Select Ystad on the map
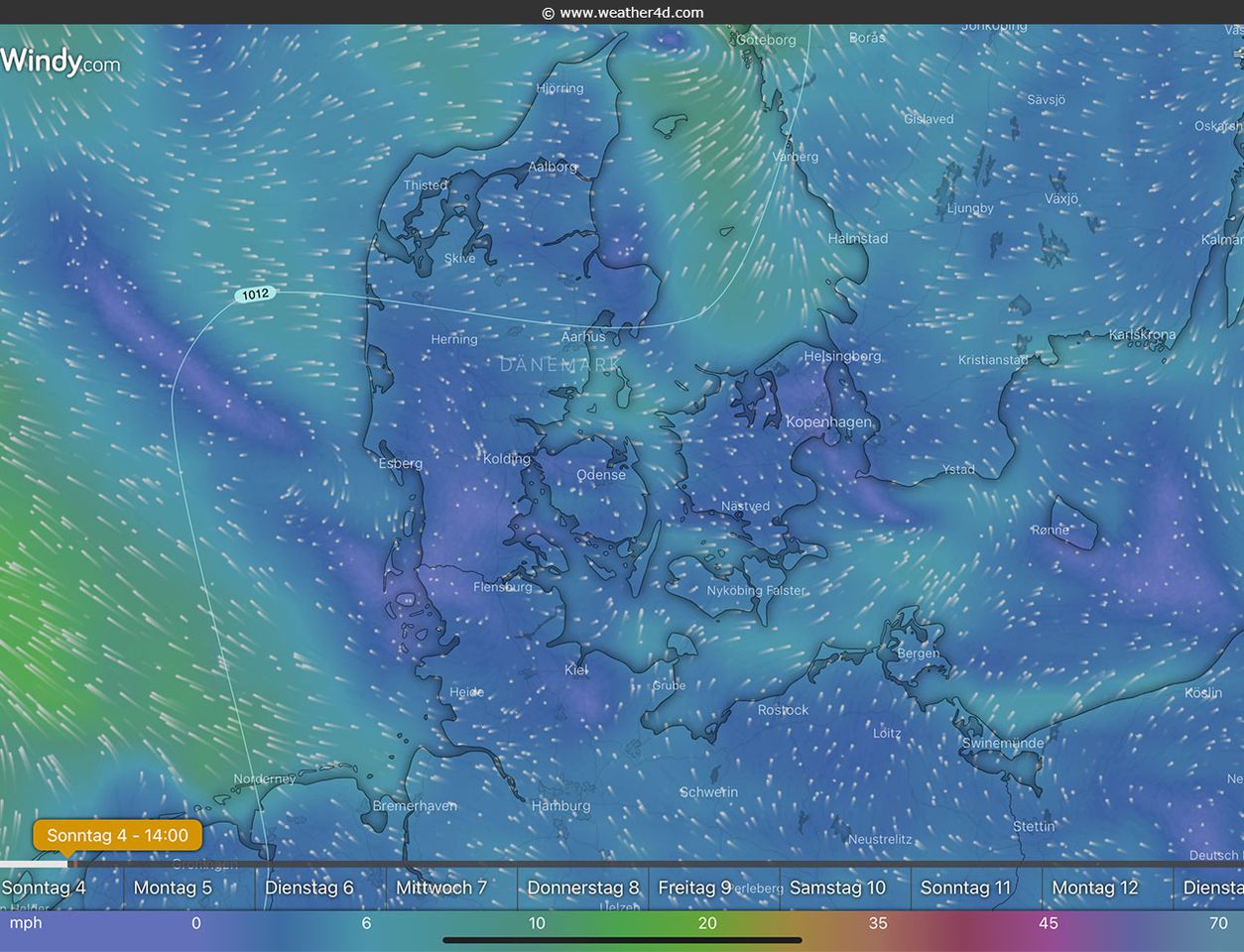Image resolution: width=1244 pixels, height=952 pixels. point(958,469)
